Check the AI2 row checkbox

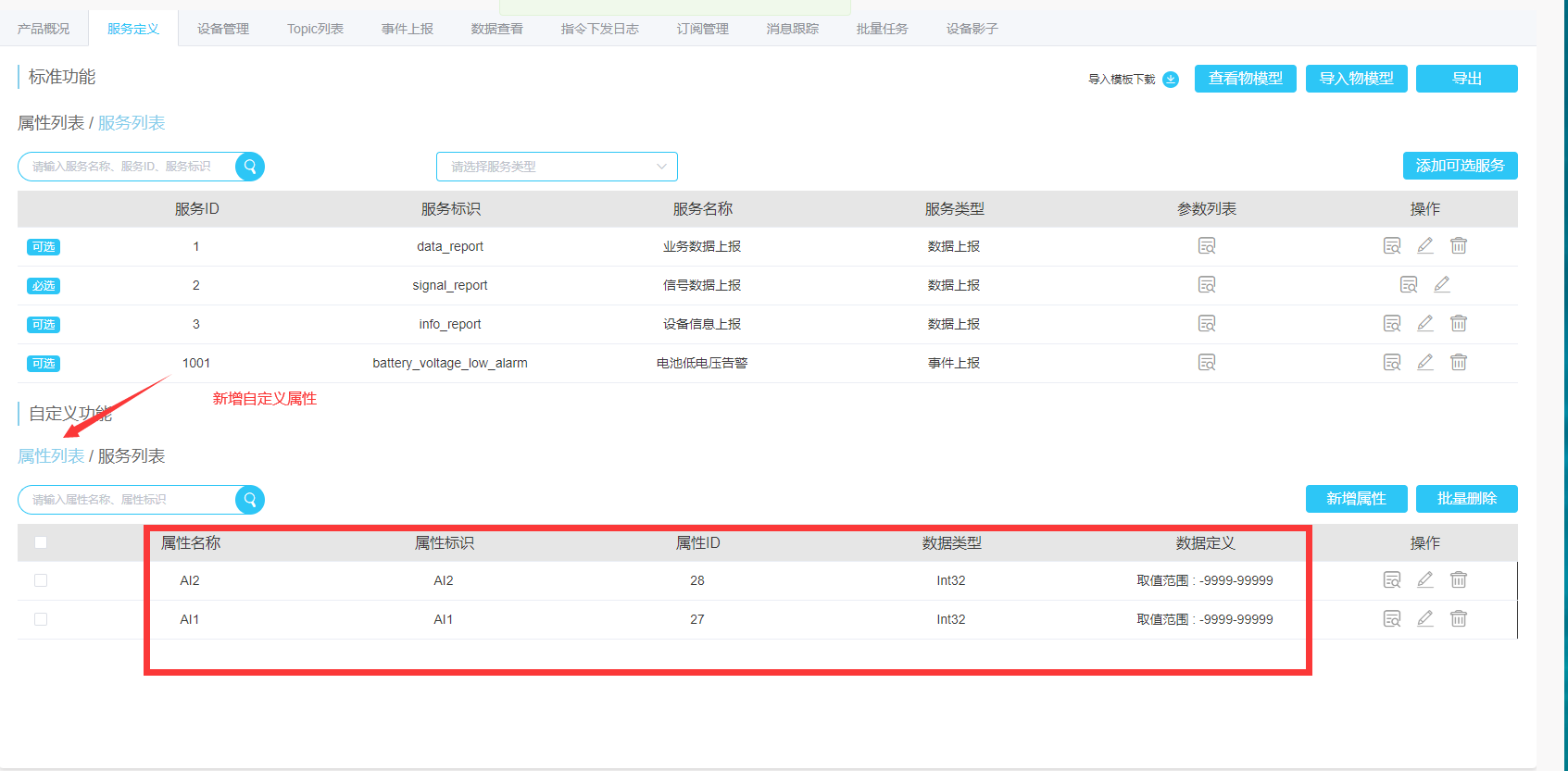[x=41, y=580]
